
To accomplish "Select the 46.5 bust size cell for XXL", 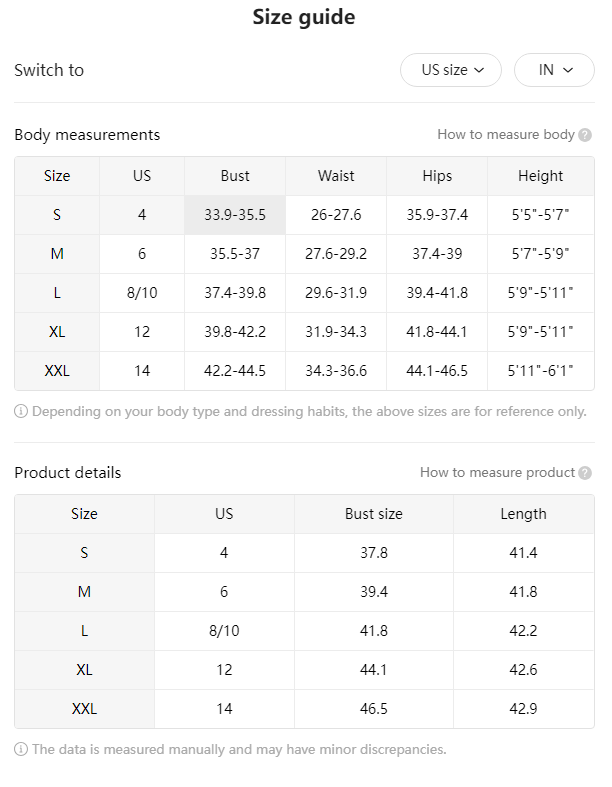I will (374, 709).
